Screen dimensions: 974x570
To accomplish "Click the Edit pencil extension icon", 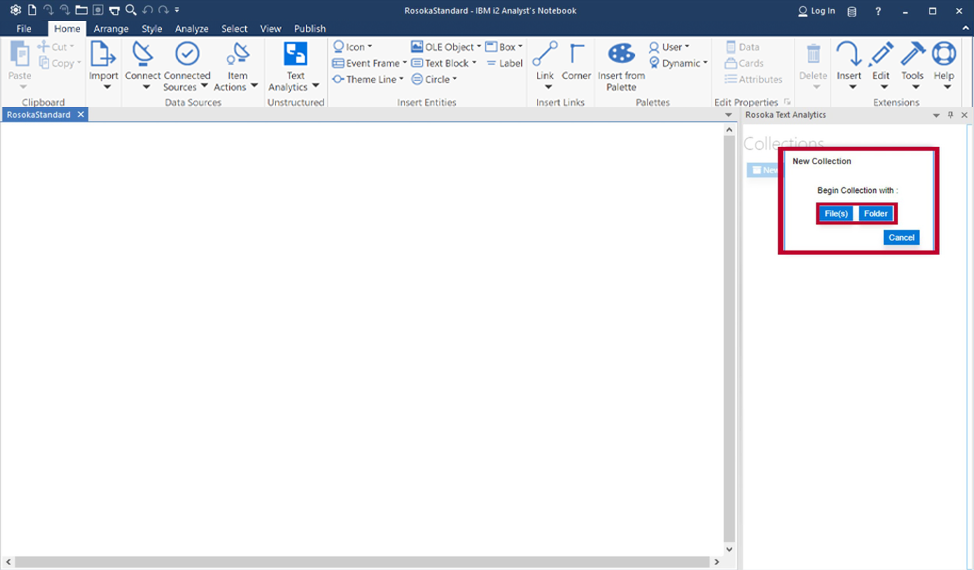I will point(881,54).
